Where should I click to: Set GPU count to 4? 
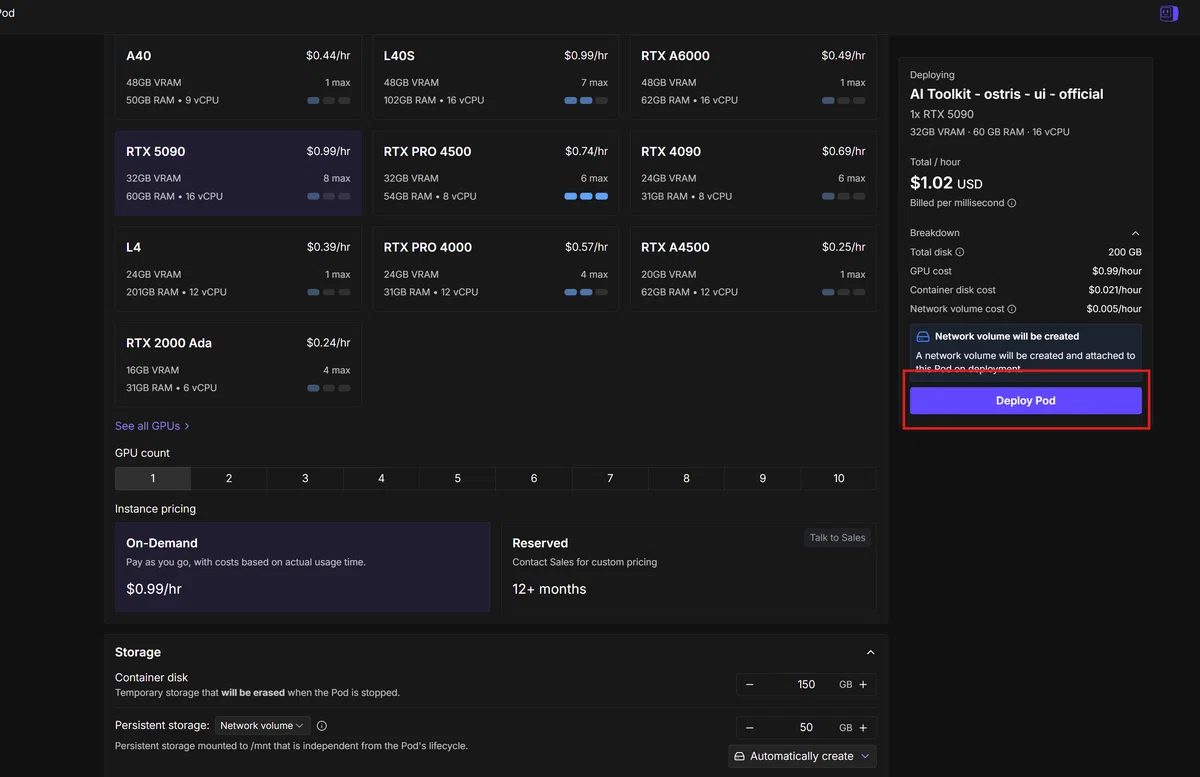(x=381, y=478)
